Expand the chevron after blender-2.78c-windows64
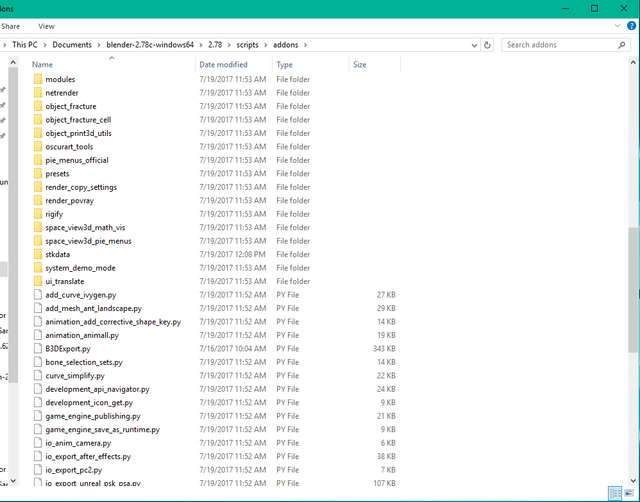Screen dimensions: 640x502 click(201, 45)
